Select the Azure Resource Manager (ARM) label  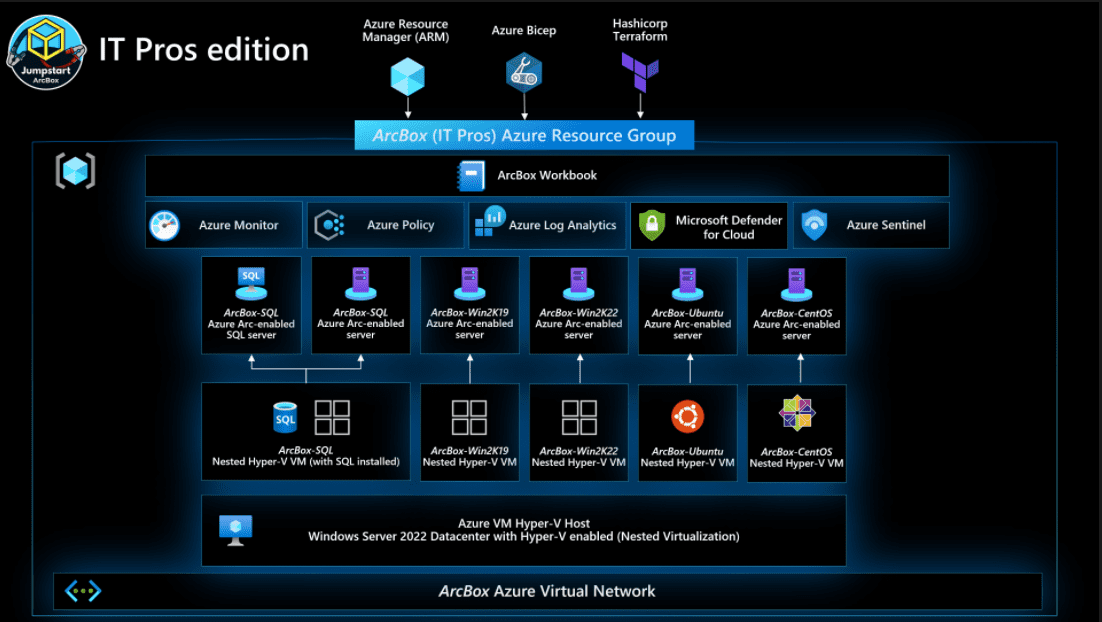tap(406, 30)
